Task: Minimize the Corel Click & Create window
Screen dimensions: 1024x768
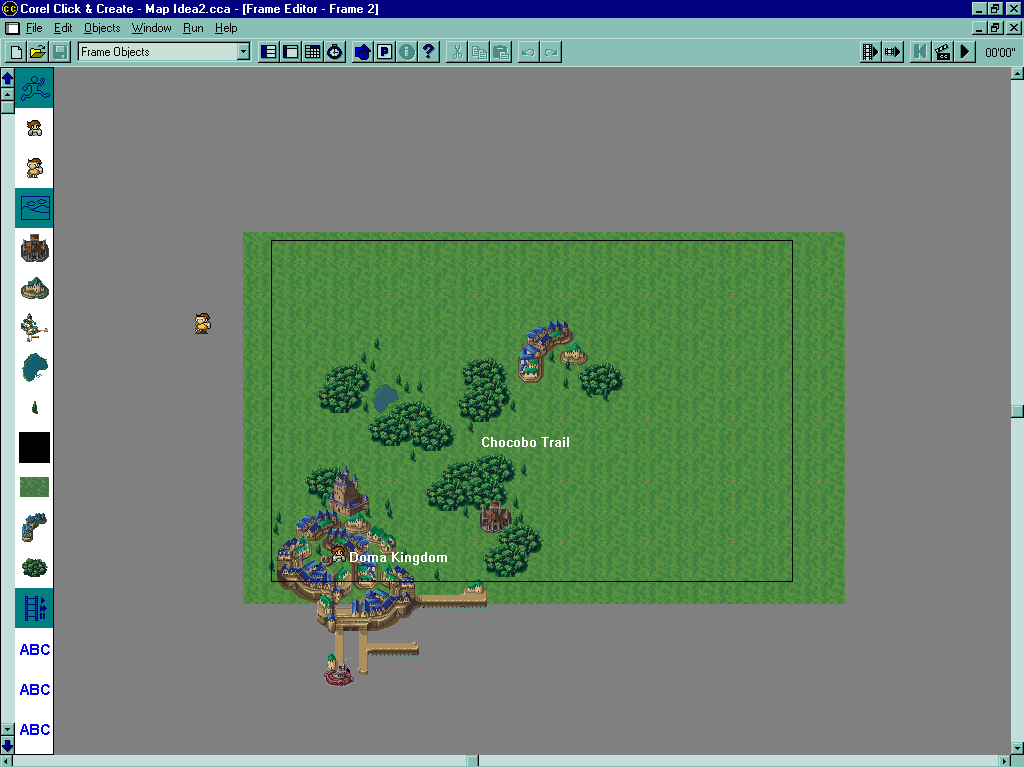Action: coord(979,8)
